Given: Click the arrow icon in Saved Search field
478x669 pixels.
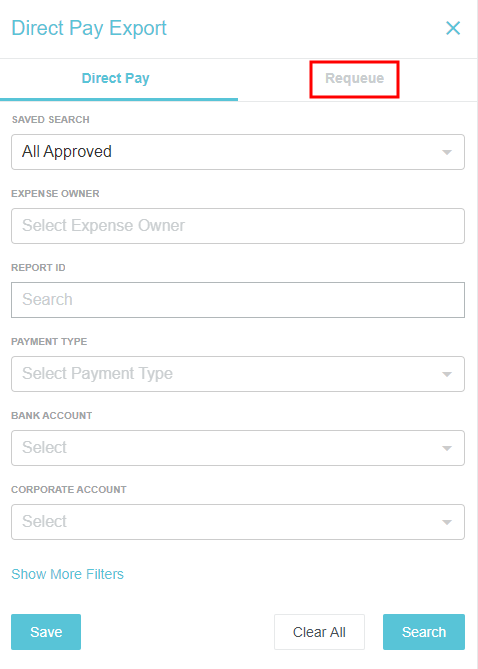Looking at the screenshot, I should coord(447,152).
